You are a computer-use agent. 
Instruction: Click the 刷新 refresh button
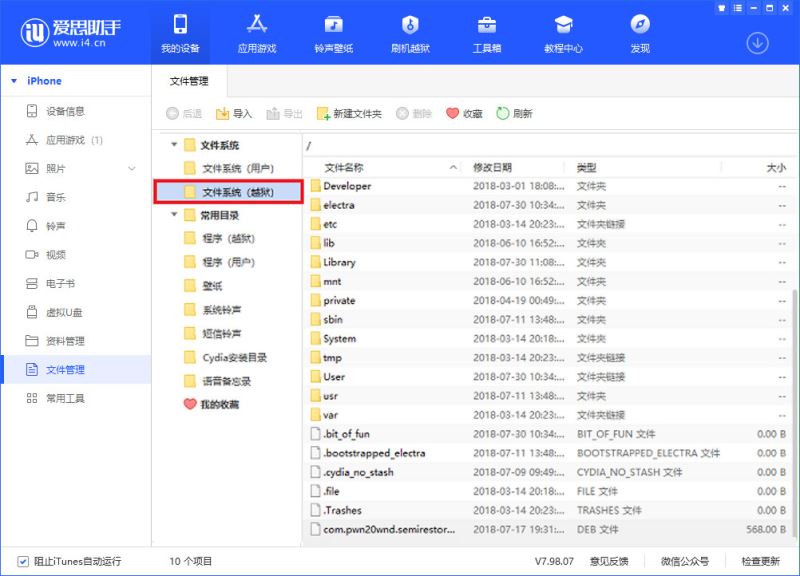pos(514,113)
